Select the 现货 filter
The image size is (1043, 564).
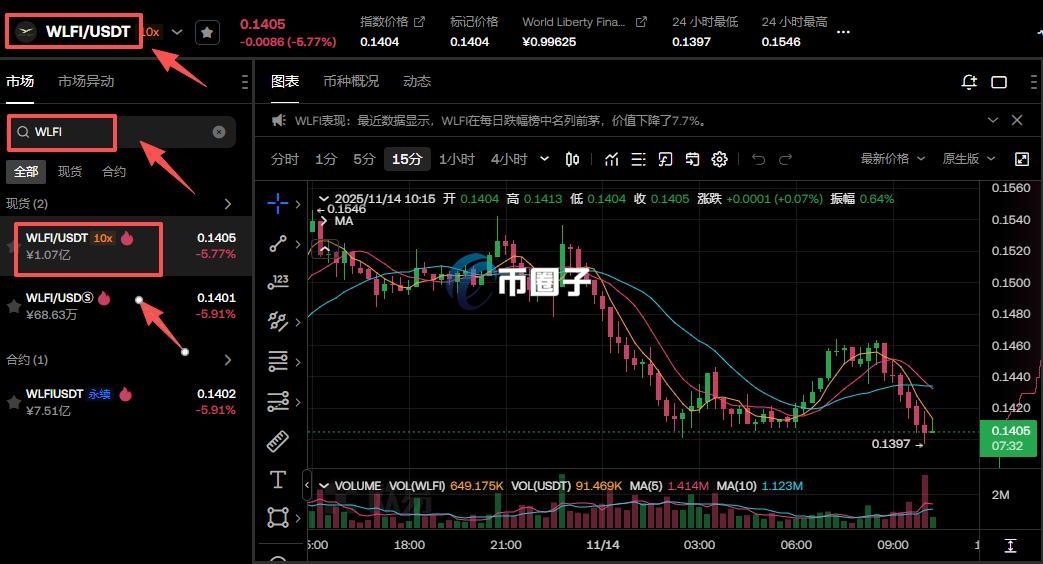(x=70, y=172)
